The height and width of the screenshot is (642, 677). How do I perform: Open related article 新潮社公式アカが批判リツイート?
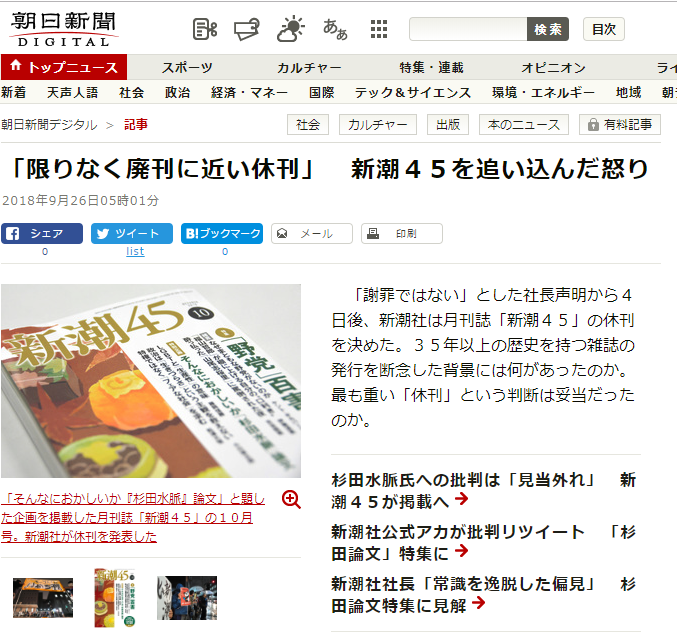(x=484, y=542)
